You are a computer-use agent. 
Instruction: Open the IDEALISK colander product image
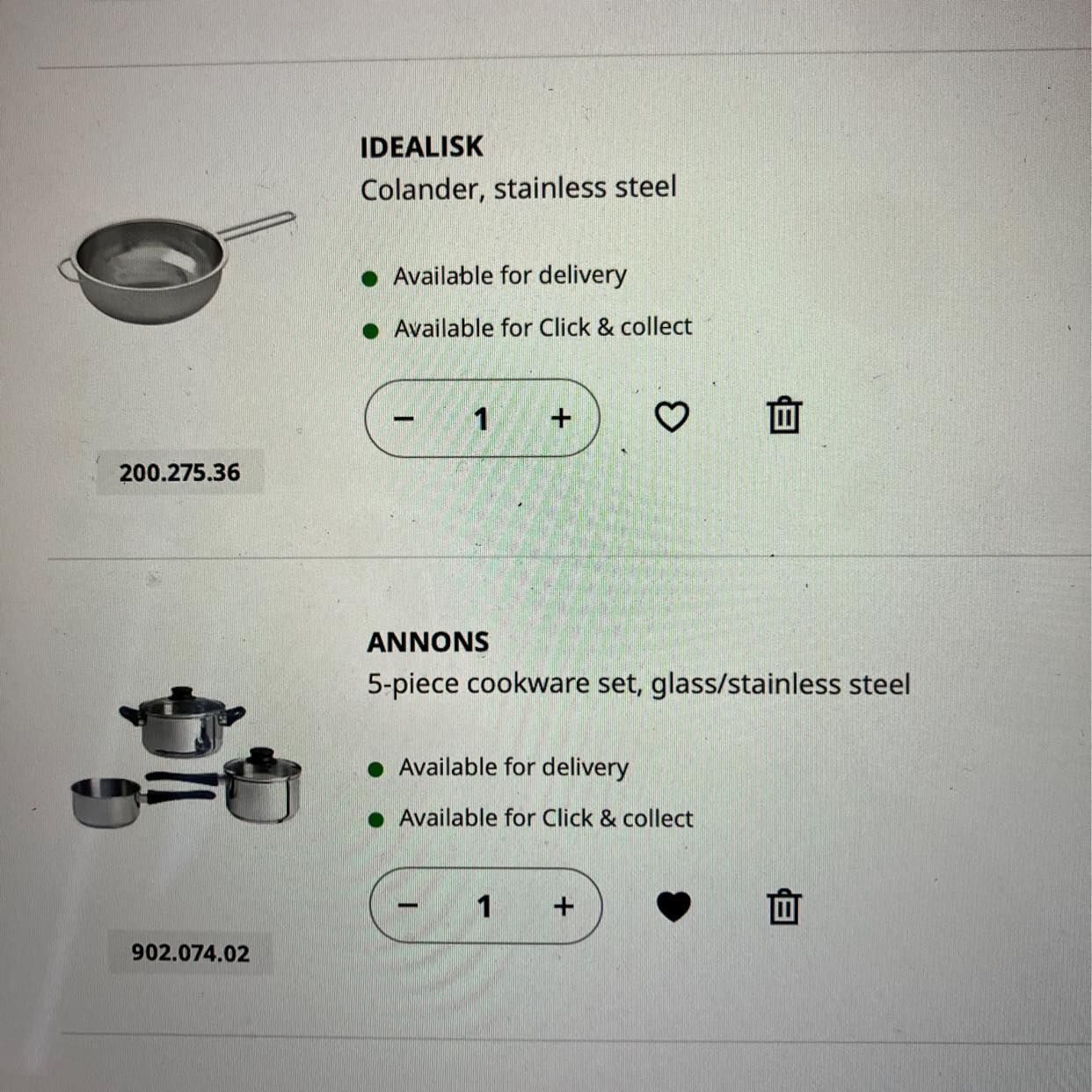176,267
